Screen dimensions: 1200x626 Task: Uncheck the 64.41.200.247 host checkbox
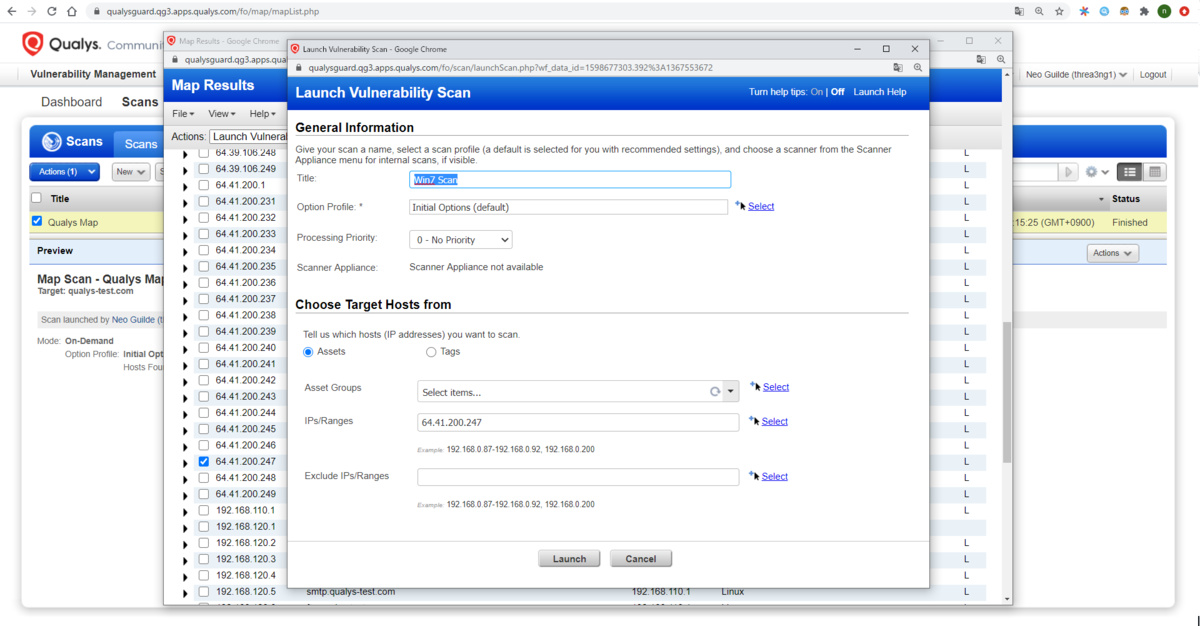(204, 462)
